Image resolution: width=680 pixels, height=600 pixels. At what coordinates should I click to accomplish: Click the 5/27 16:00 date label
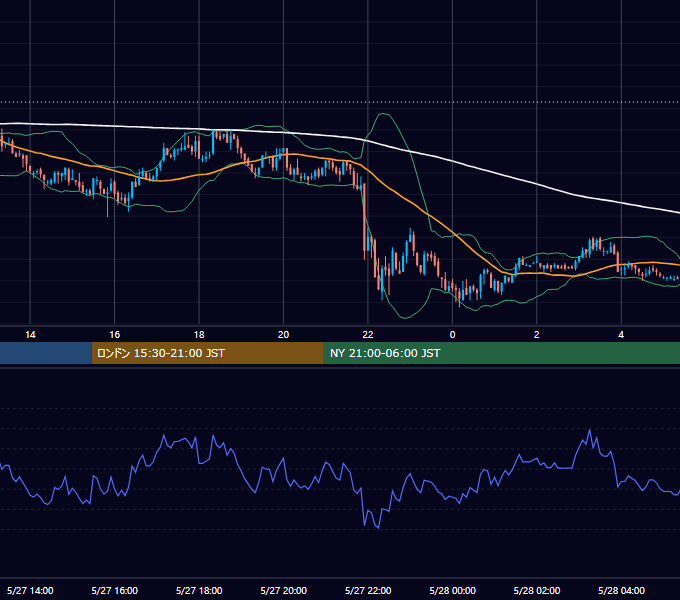114,590
